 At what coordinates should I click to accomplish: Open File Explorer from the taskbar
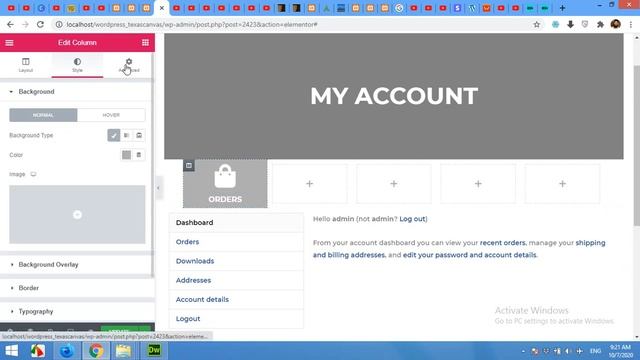(x=123, y=351)
